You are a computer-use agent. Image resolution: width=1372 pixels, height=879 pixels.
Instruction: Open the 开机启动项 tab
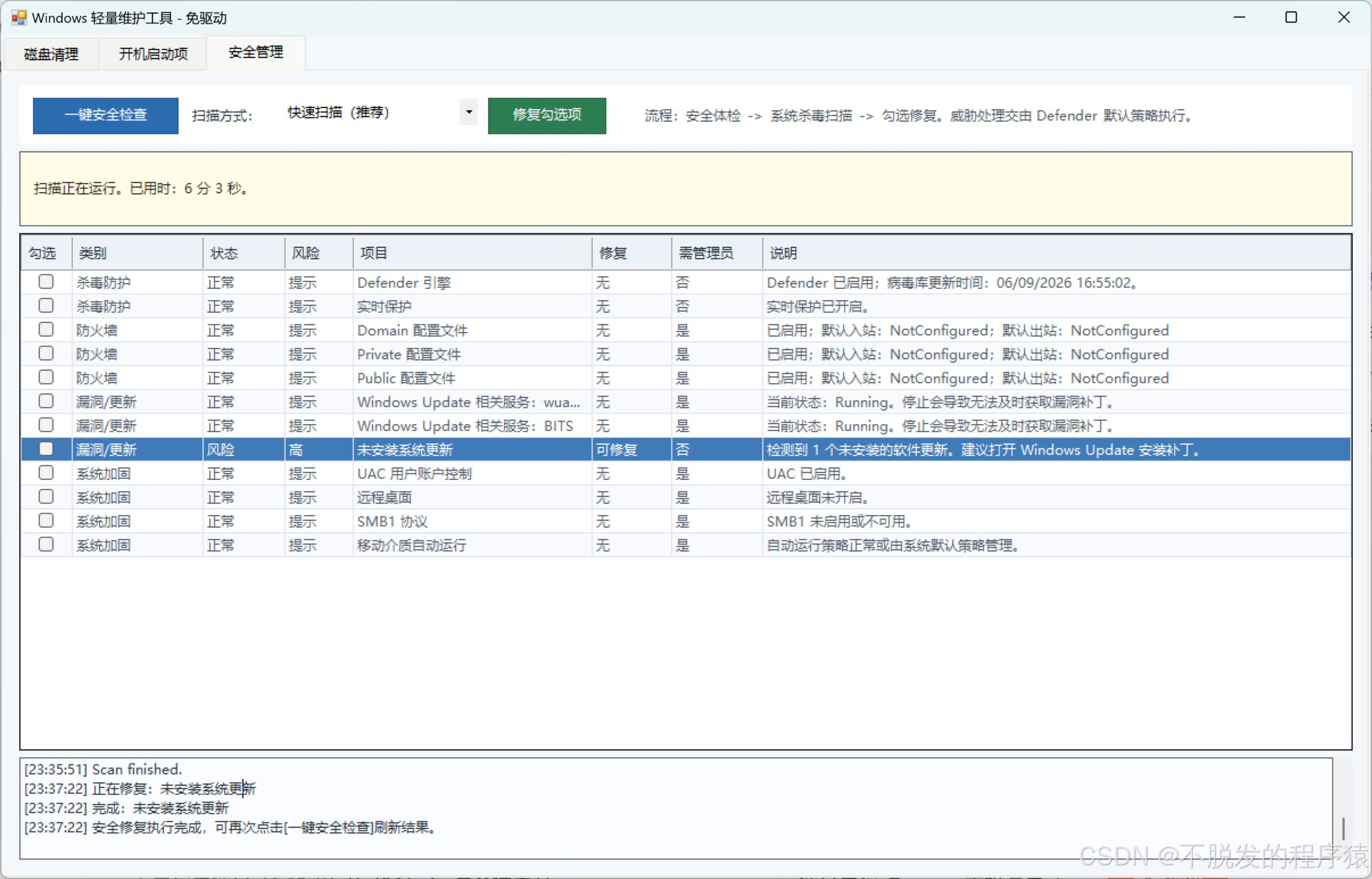click(x=153, y=54)
